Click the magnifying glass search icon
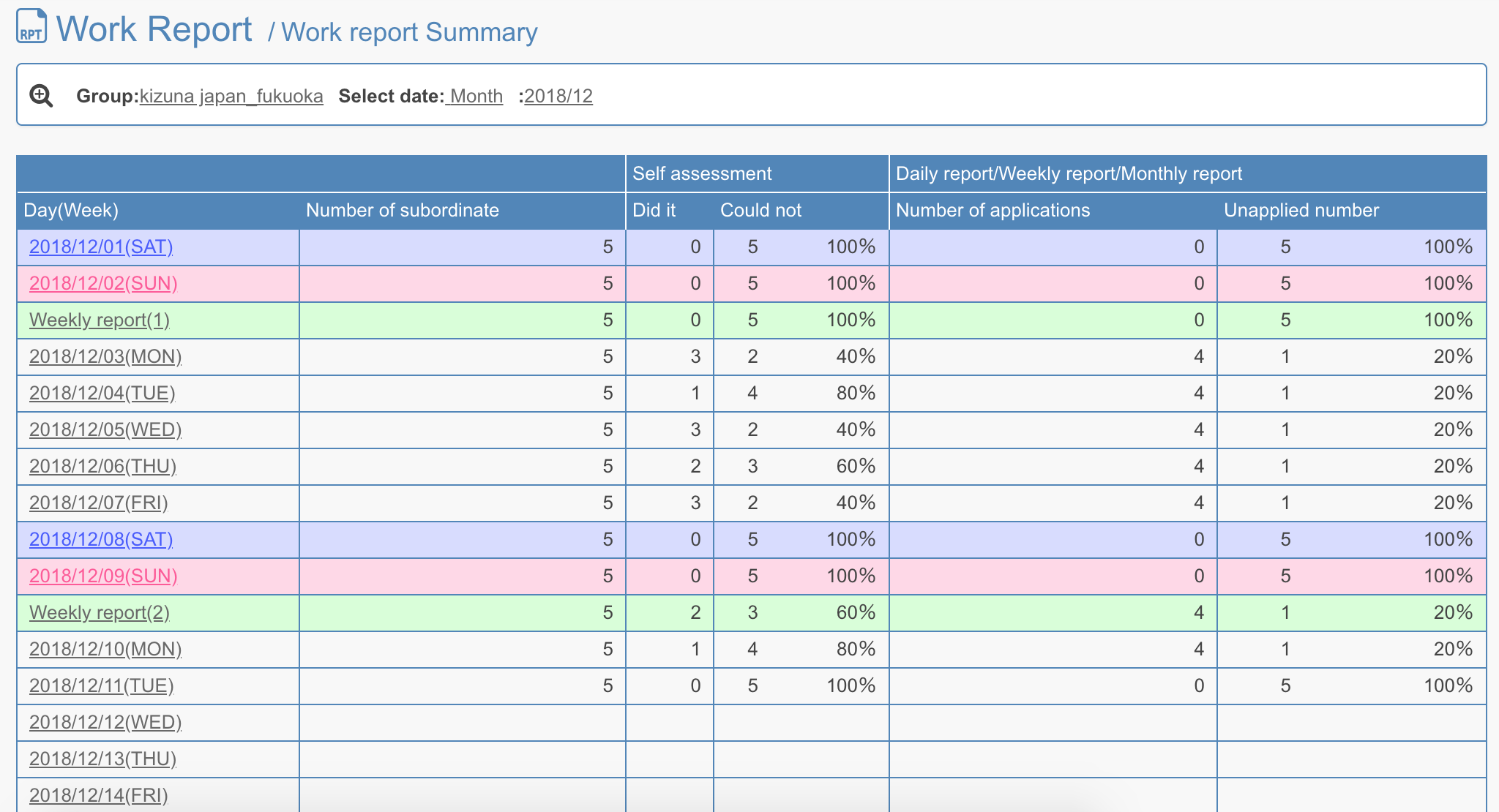The height and width of the screenshot is (812, 1499). 42,95
